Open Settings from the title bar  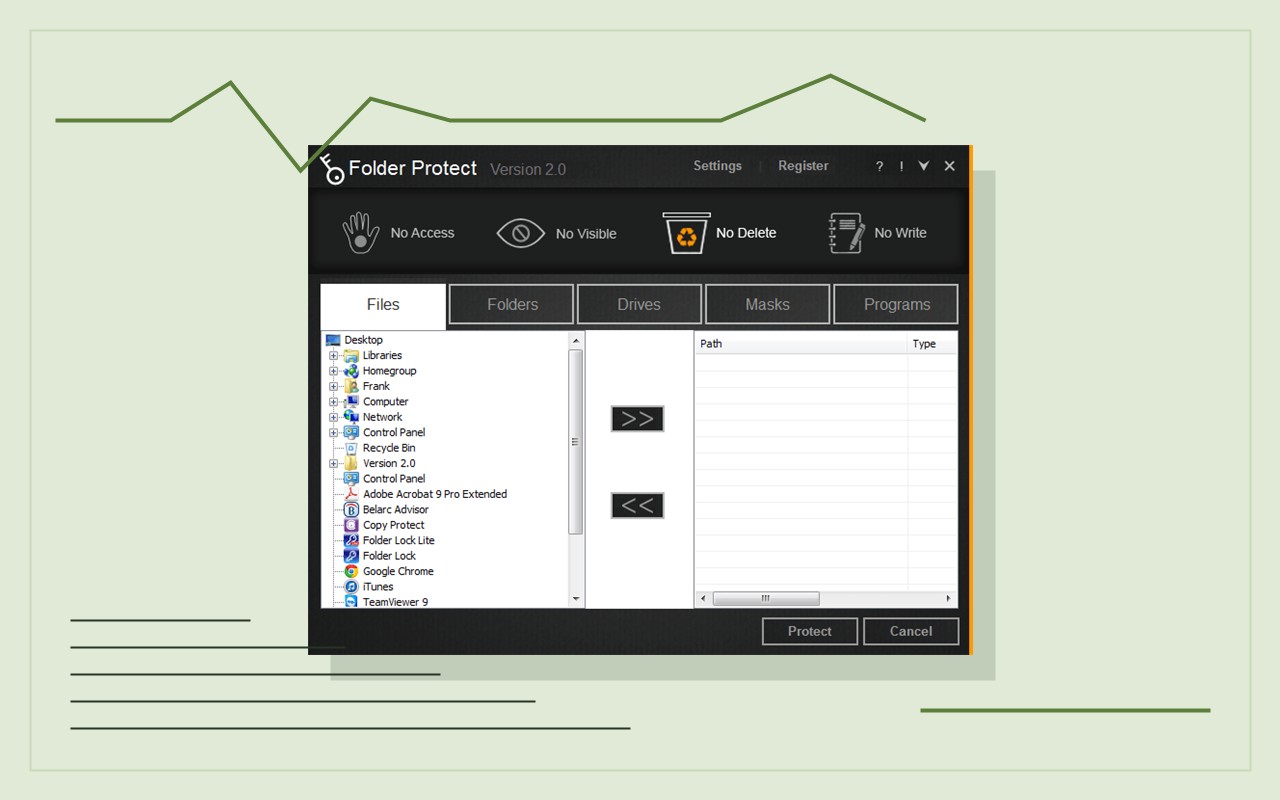(x=718, y=166)
